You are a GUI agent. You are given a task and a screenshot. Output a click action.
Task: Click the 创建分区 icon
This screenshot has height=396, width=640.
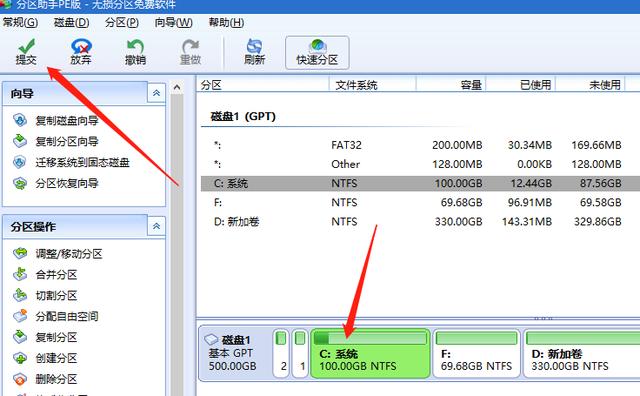pos(20,358)
